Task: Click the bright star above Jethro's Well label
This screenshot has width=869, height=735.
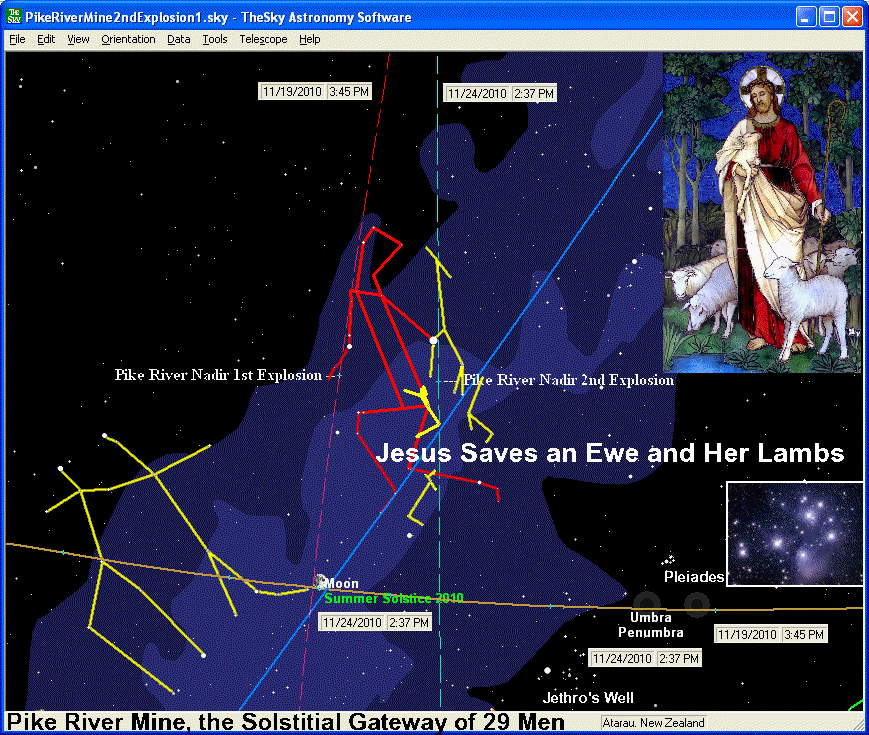Action: pos(547,670)
